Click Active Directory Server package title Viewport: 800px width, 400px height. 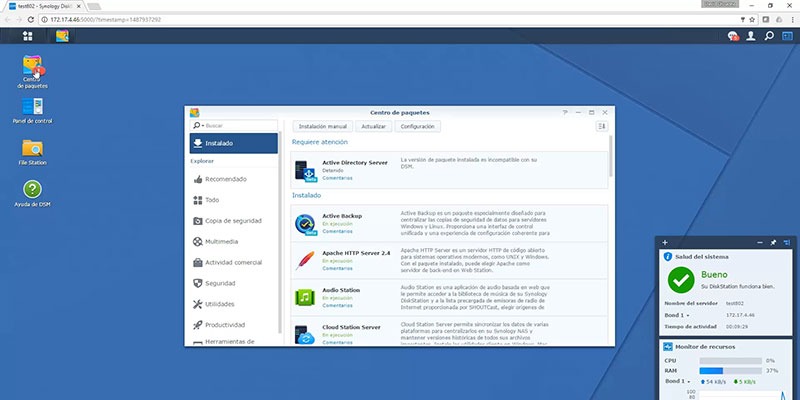[x=355, y=162]
